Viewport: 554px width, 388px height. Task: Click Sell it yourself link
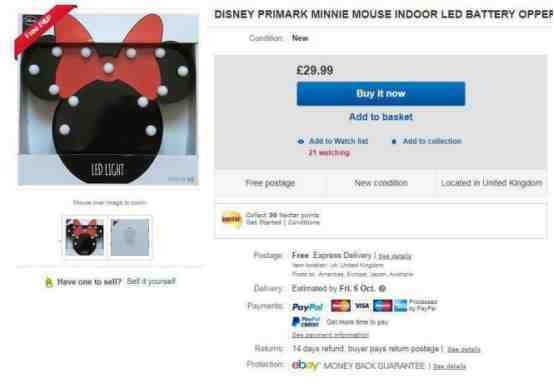point(151,281)
